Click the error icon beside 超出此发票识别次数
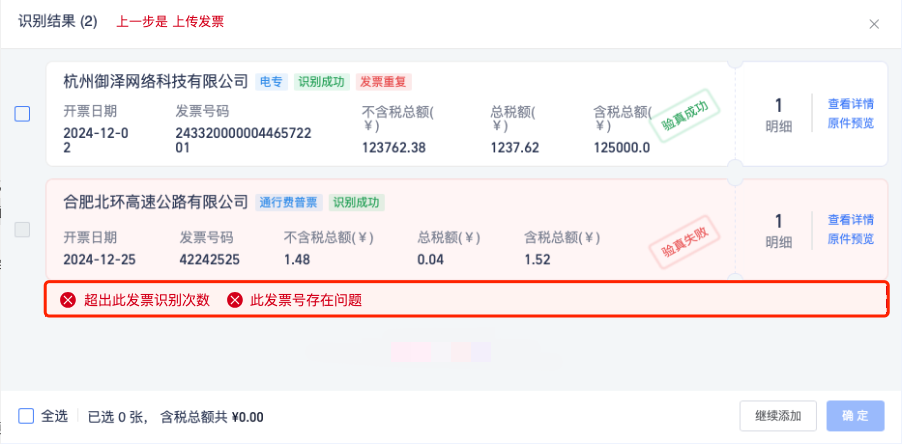Image resolution: width=902 pixels, height=444 pixels. (68, 300)
